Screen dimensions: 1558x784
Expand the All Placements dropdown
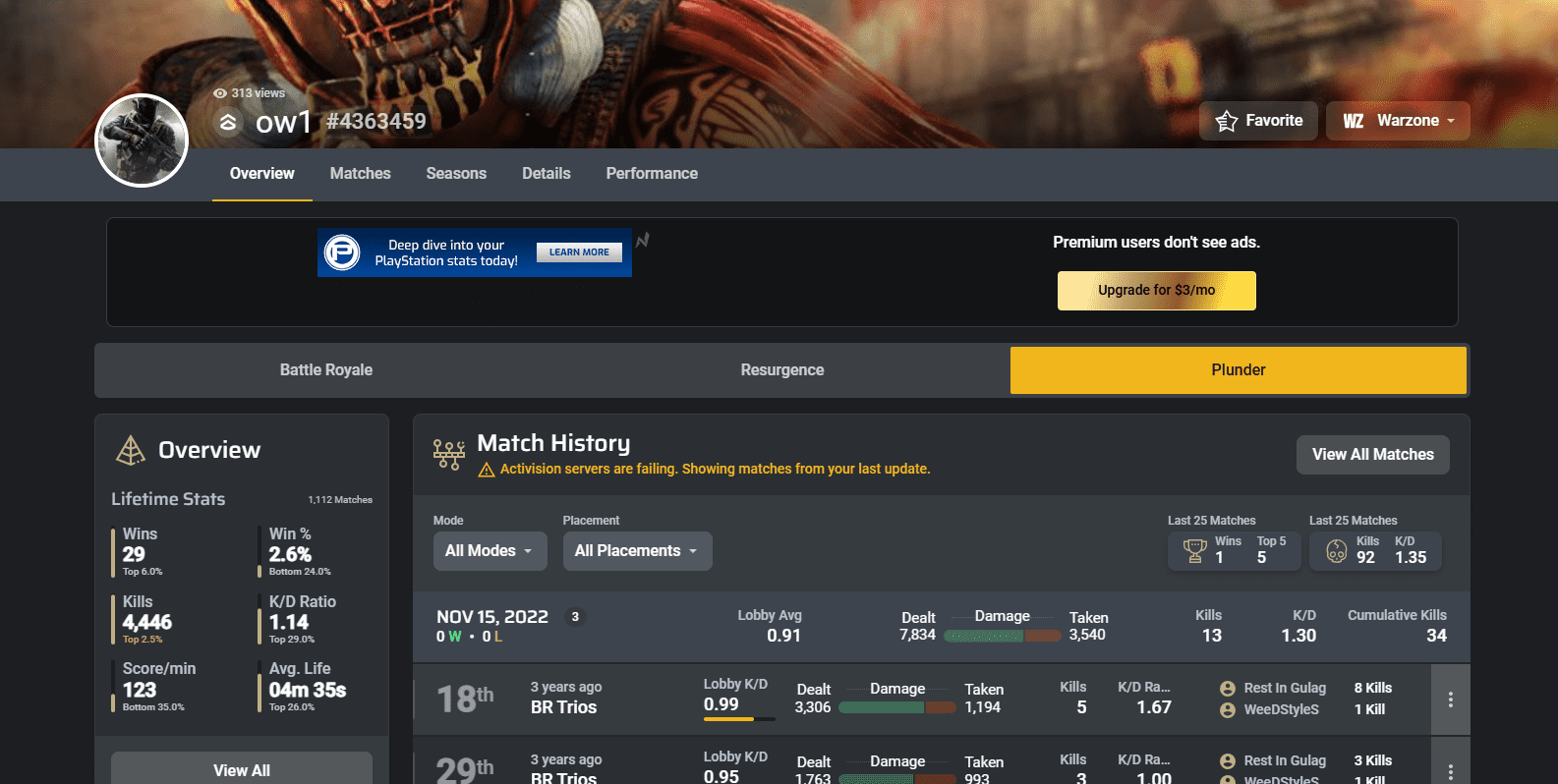636,551
